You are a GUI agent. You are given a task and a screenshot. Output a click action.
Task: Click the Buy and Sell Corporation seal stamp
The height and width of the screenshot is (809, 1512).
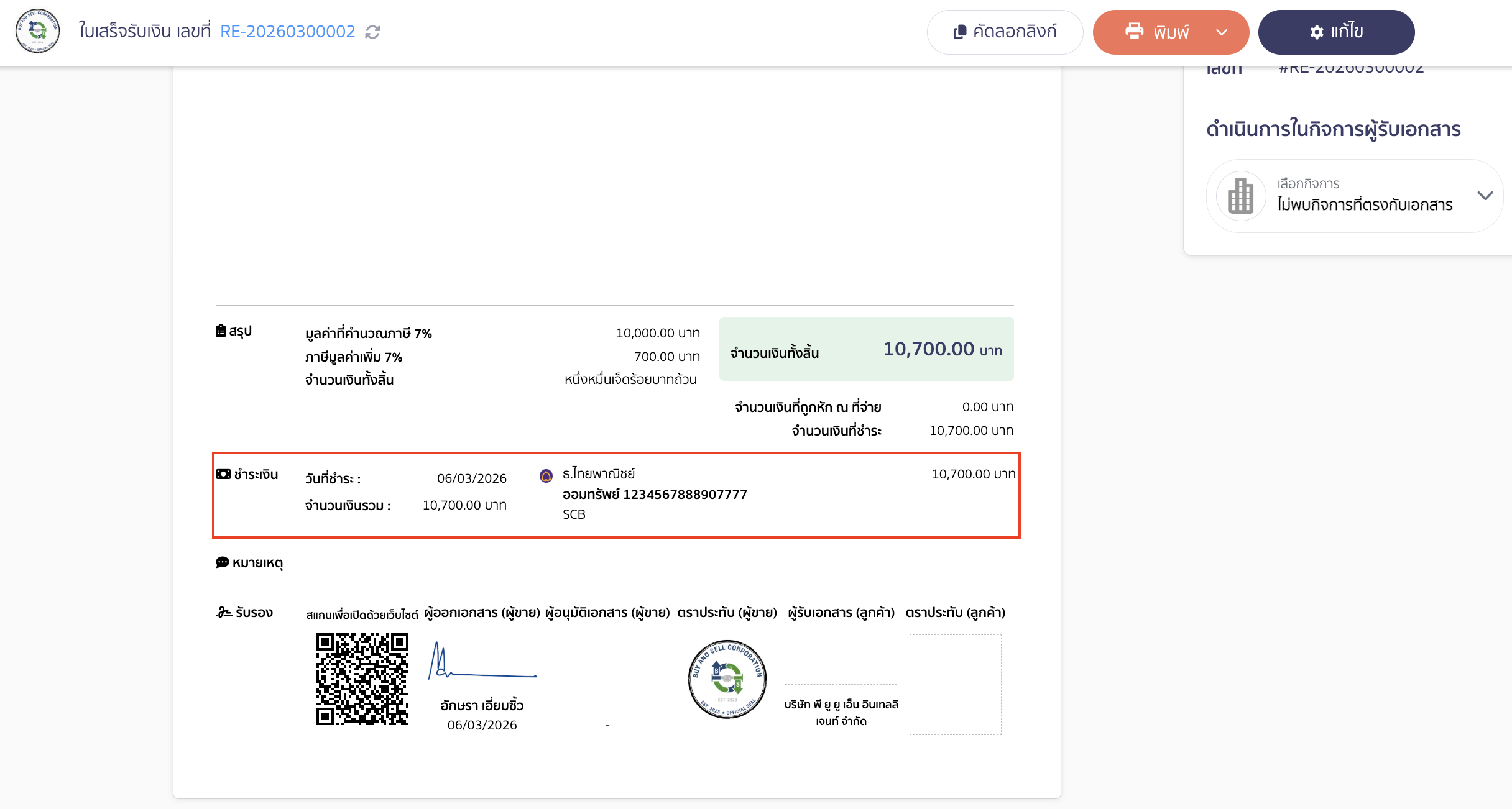pos(727,679)
